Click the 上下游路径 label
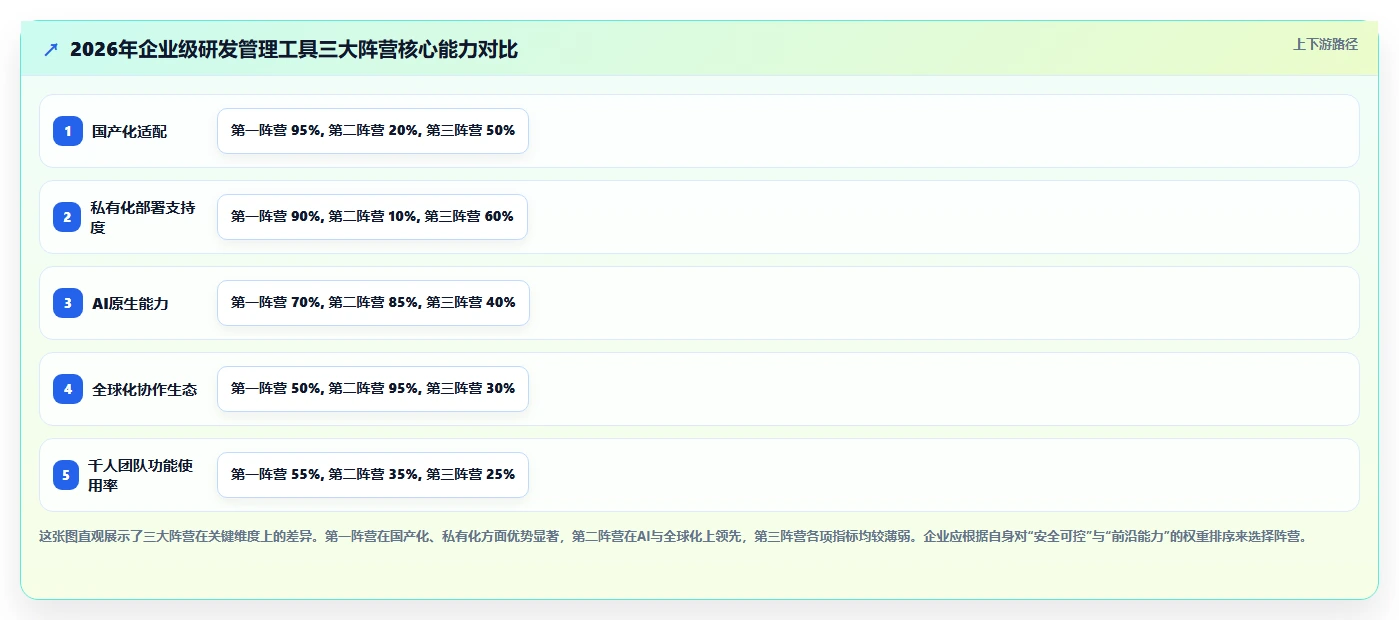This screenshot has height=620, width=1399. point(1325,44)
